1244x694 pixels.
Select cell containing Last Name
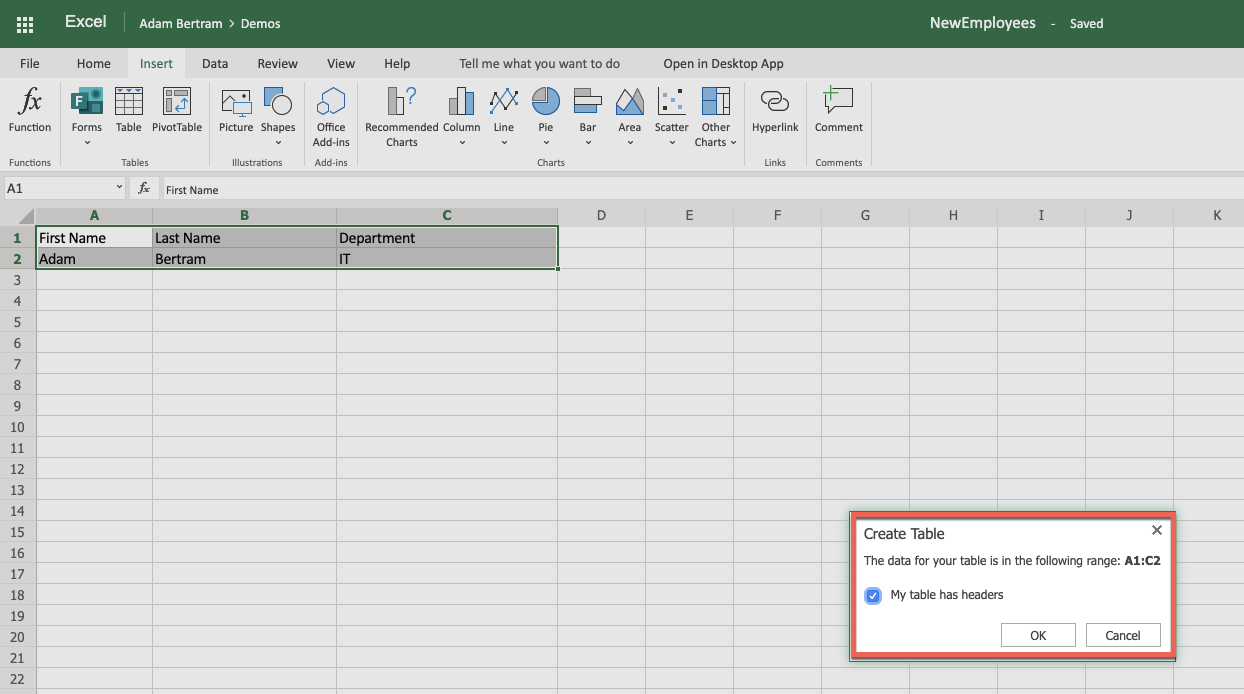tap(244, 238)
